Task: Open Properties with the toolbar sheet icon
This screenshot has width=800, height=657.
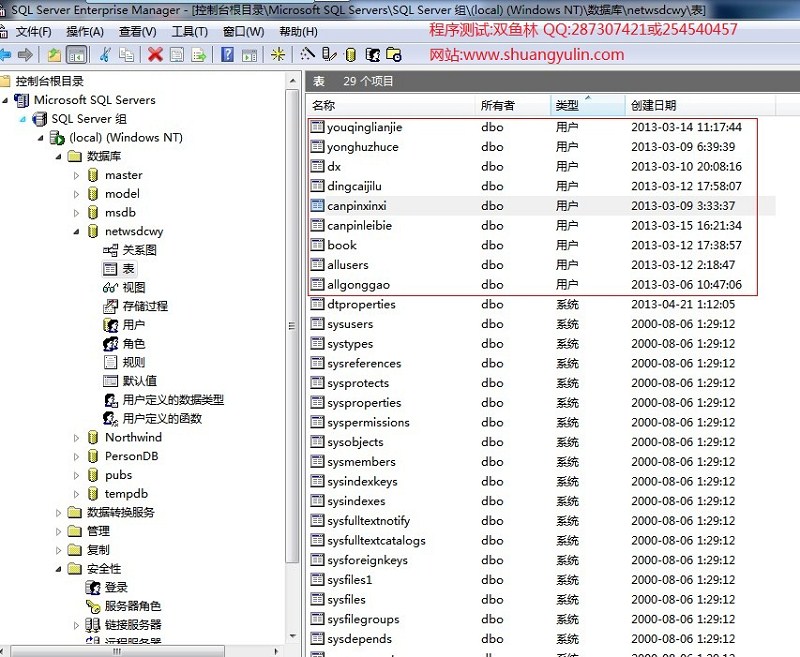Action: coord(177,55)
